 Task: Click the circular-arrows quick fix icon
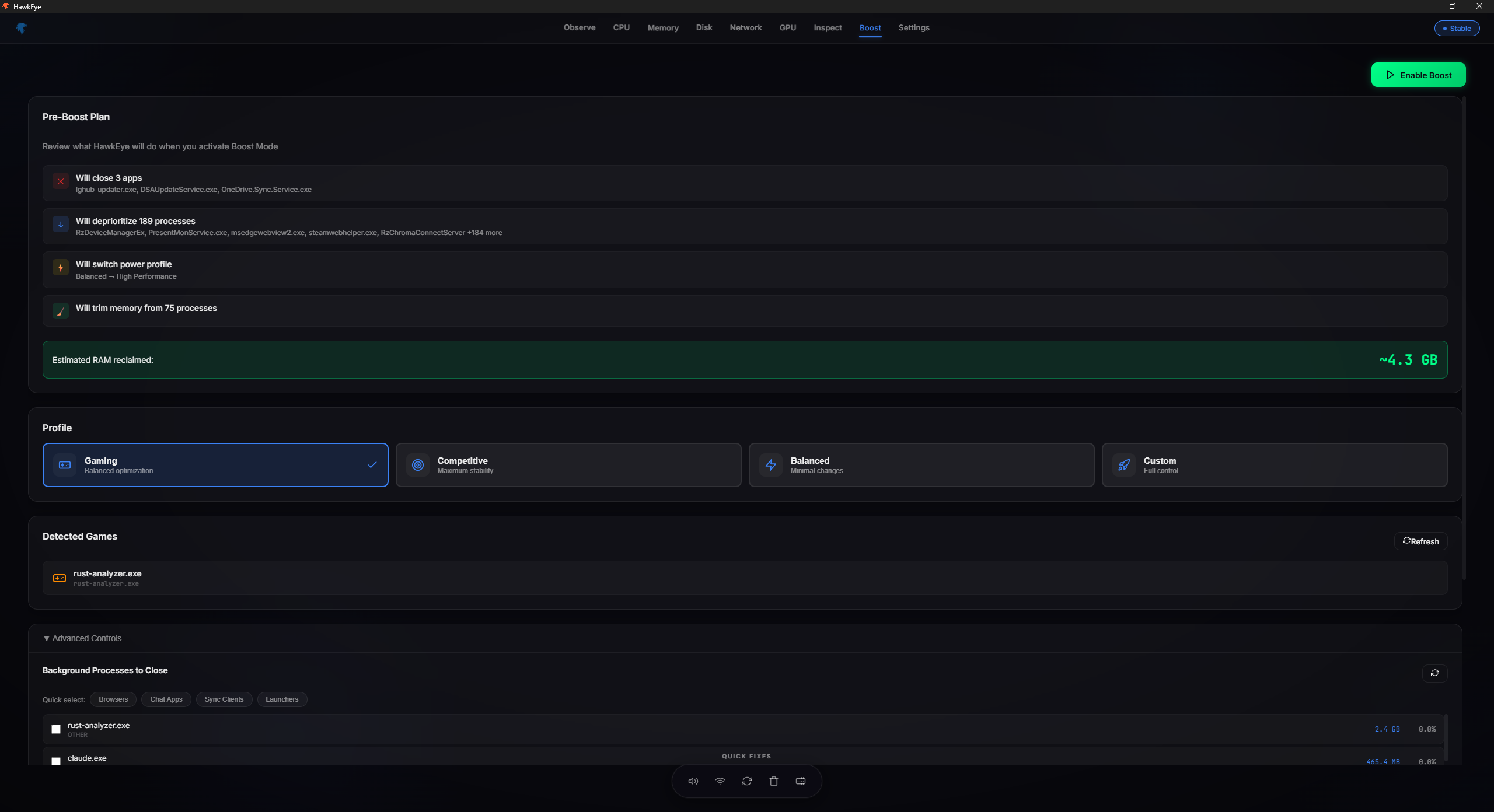click(746, 781)
